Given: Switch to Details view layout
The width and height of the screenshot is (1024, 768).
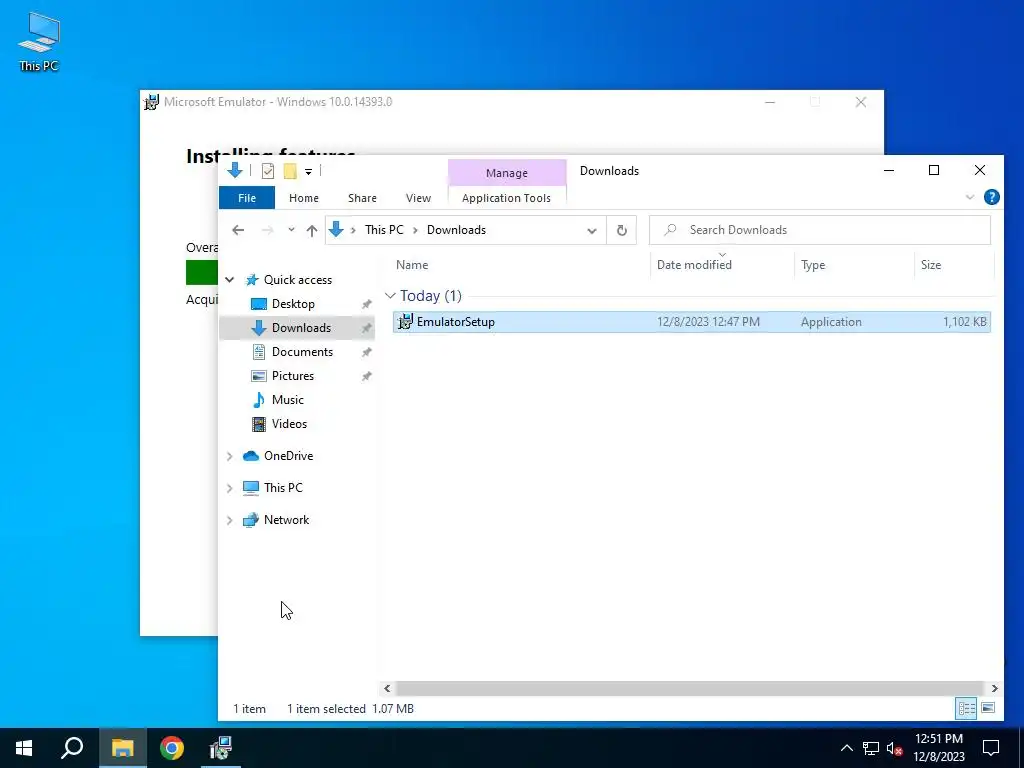Looking at the screenshot, I should pos(967,708).
